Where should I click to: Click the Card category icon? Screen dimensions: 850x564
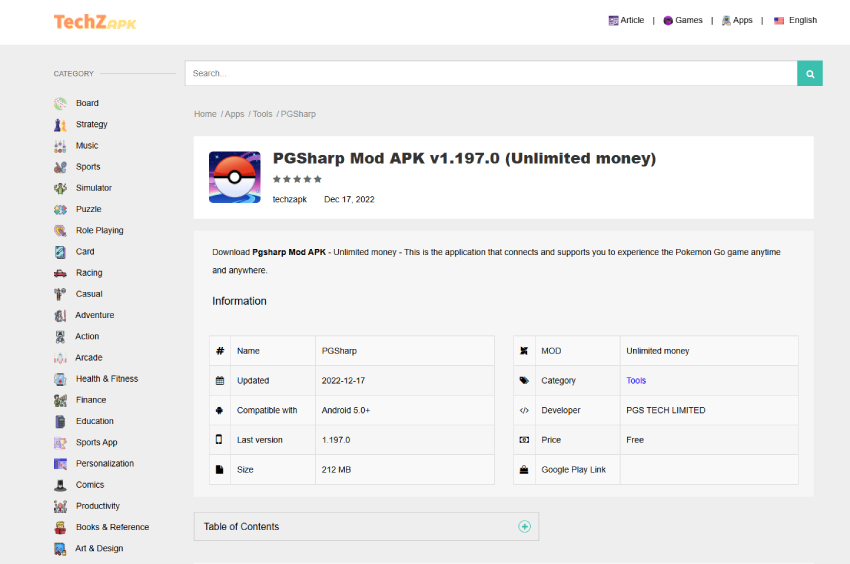tap(60, 252)
